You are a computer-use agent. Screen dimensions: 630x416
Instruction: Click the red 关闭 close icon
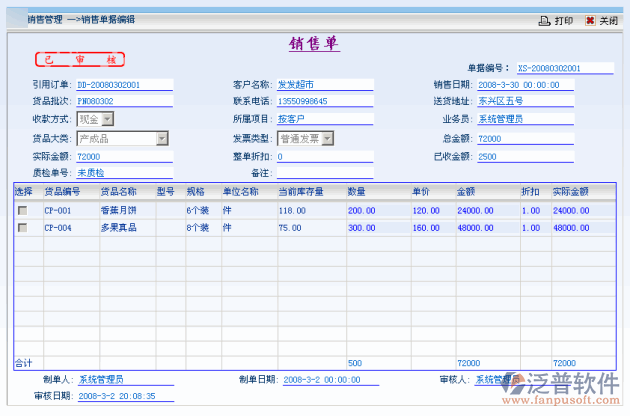click(590, 20)
